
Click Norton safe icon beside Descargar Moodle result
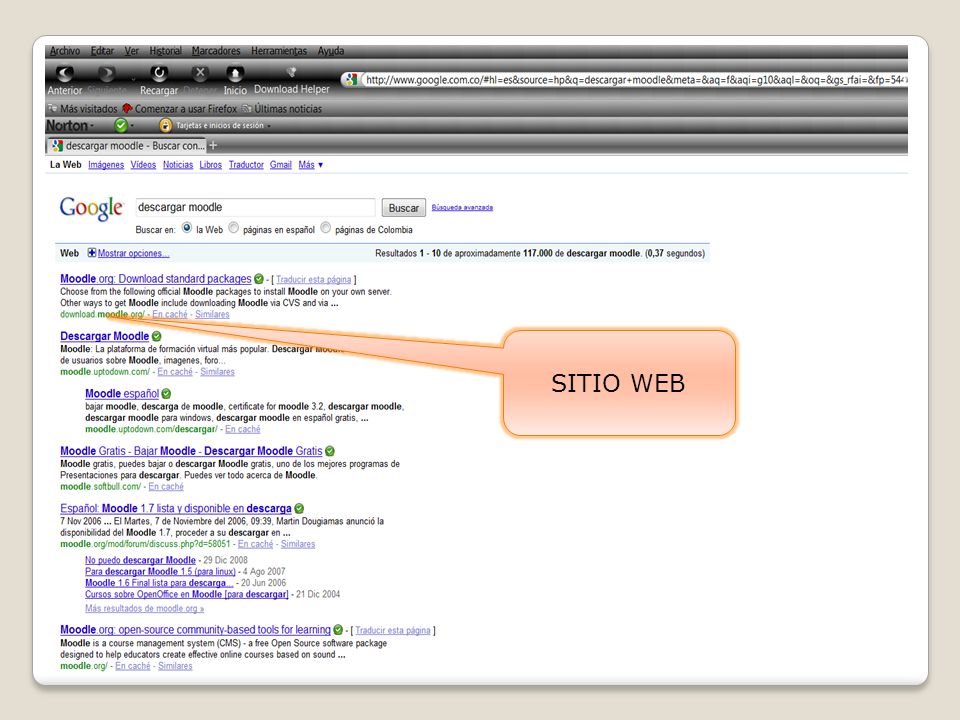coord(157,336)
